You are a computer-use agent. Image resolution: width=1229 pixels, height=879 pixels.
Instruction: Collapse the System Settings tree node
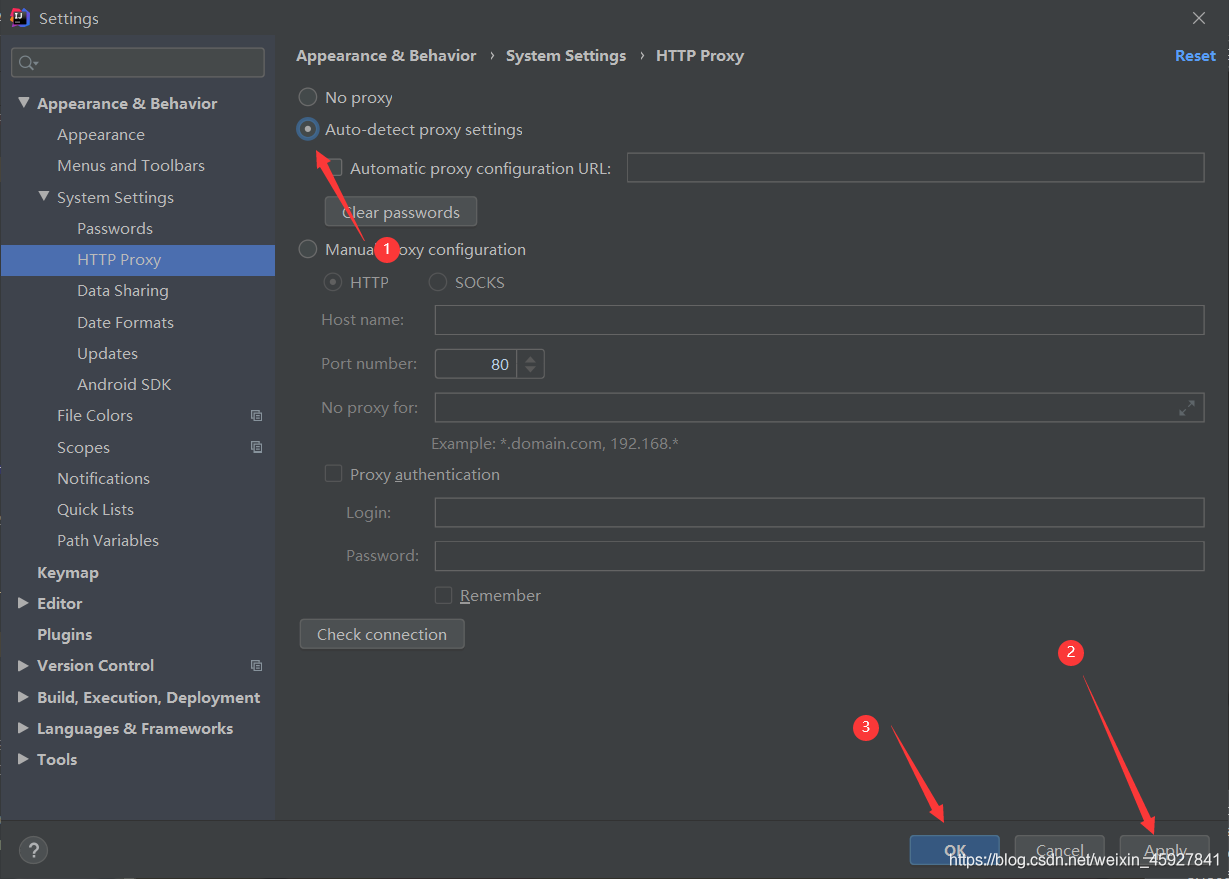[44, 197]
